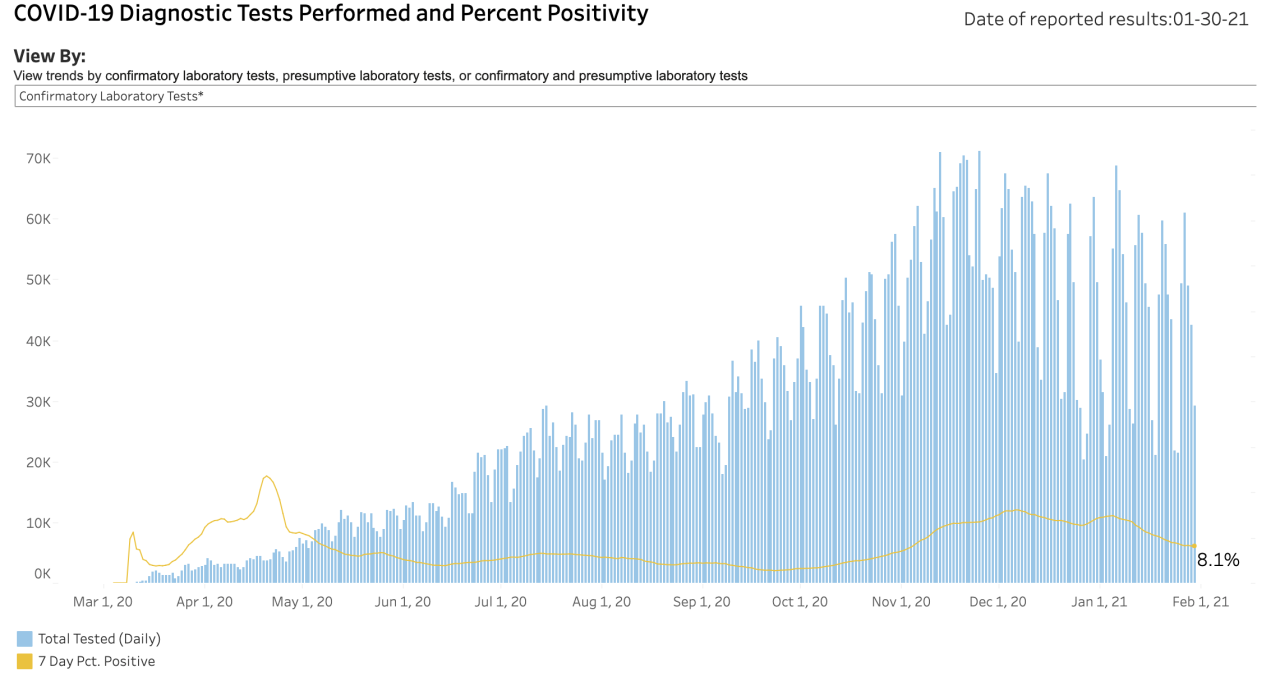Click the end-point marker of the positivity line
Image resolution: width=1280 pixels, height=681 pixels.
(x=1193, y=546)
